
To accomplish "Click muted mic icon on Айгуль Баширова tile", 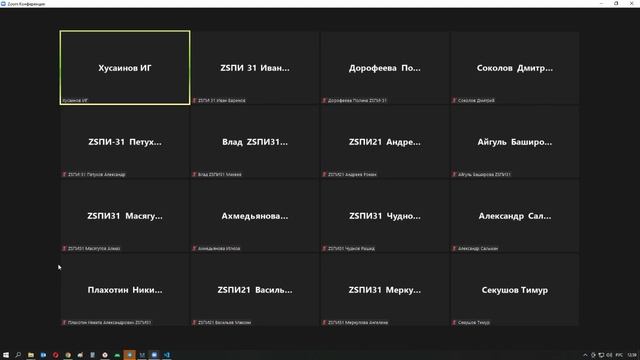I will click(x=454, y=174).
